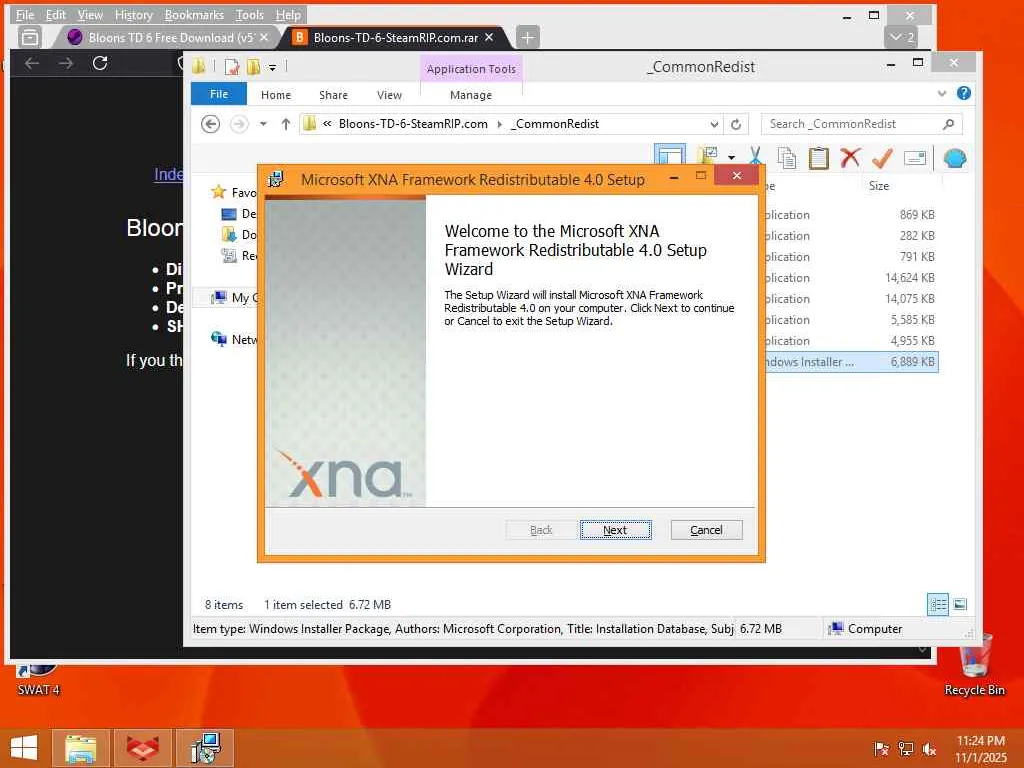The width and height of the screenshot is (1024, 768).
Task: Click the red X Delete toolbar icon
Action: 850,157
